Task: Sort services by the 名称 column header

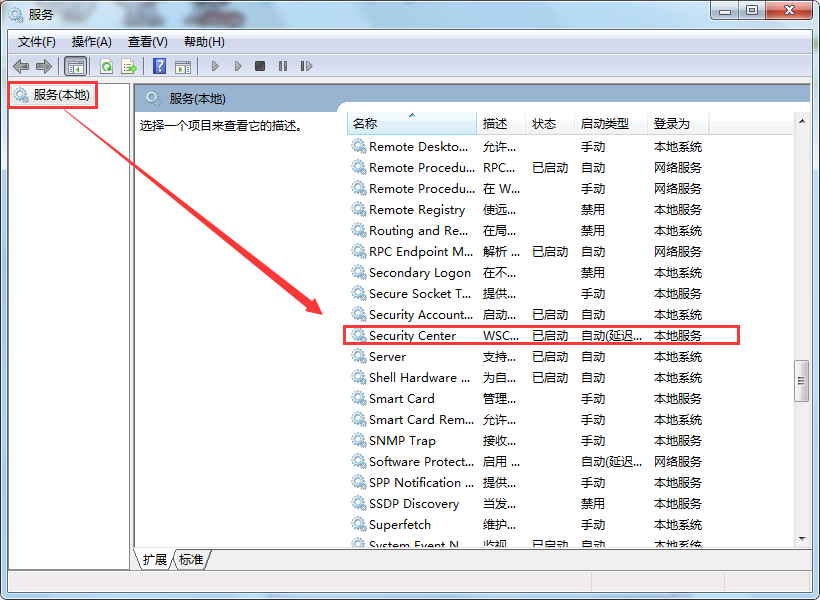Action: pos(410,124)
